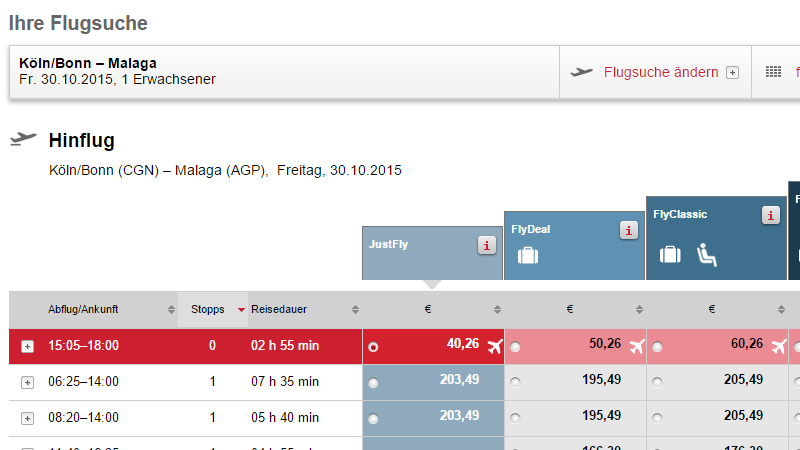Click the FlyClassic luggage icon

(670, 254)
